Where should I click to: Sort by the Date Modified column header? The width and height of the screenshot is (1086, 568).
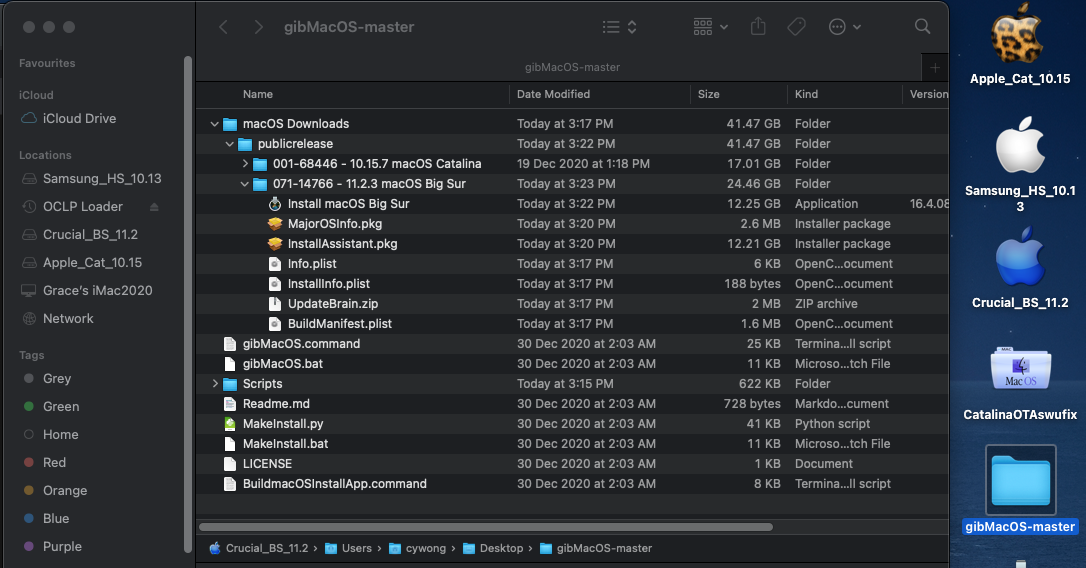coord(553,94)
